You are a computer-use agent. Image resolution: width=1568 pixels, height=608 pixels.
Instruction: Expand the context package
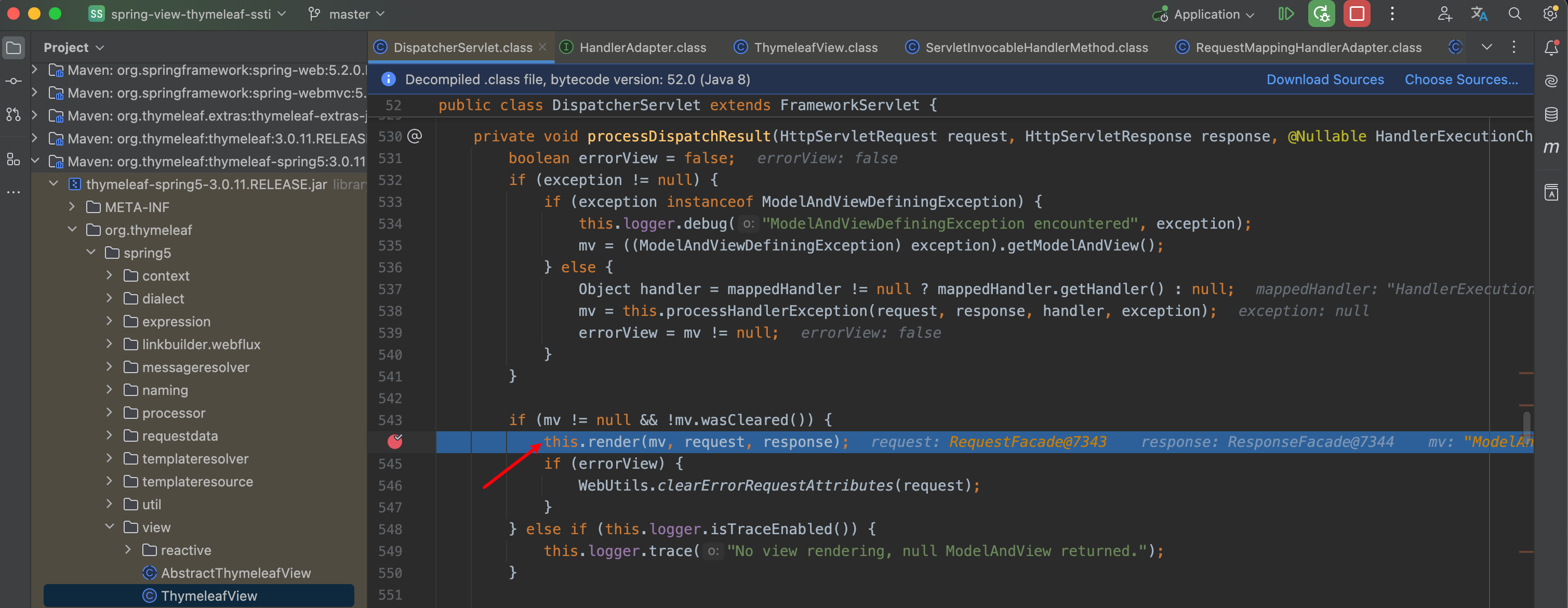110,275
